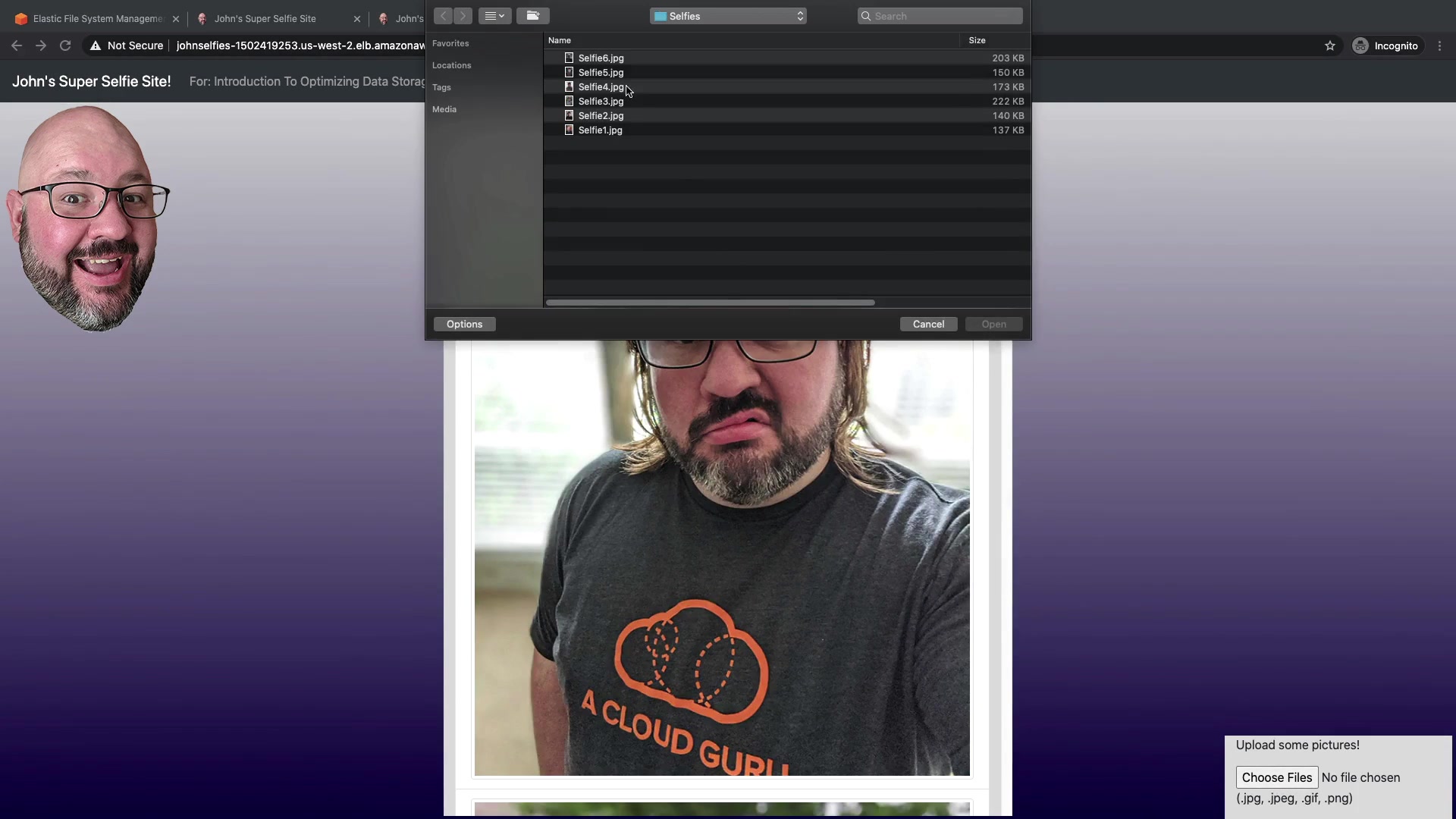Click the Incognito profile icon
Viewport: 1456px width, 819px height.
click(x=1360, y=45)
